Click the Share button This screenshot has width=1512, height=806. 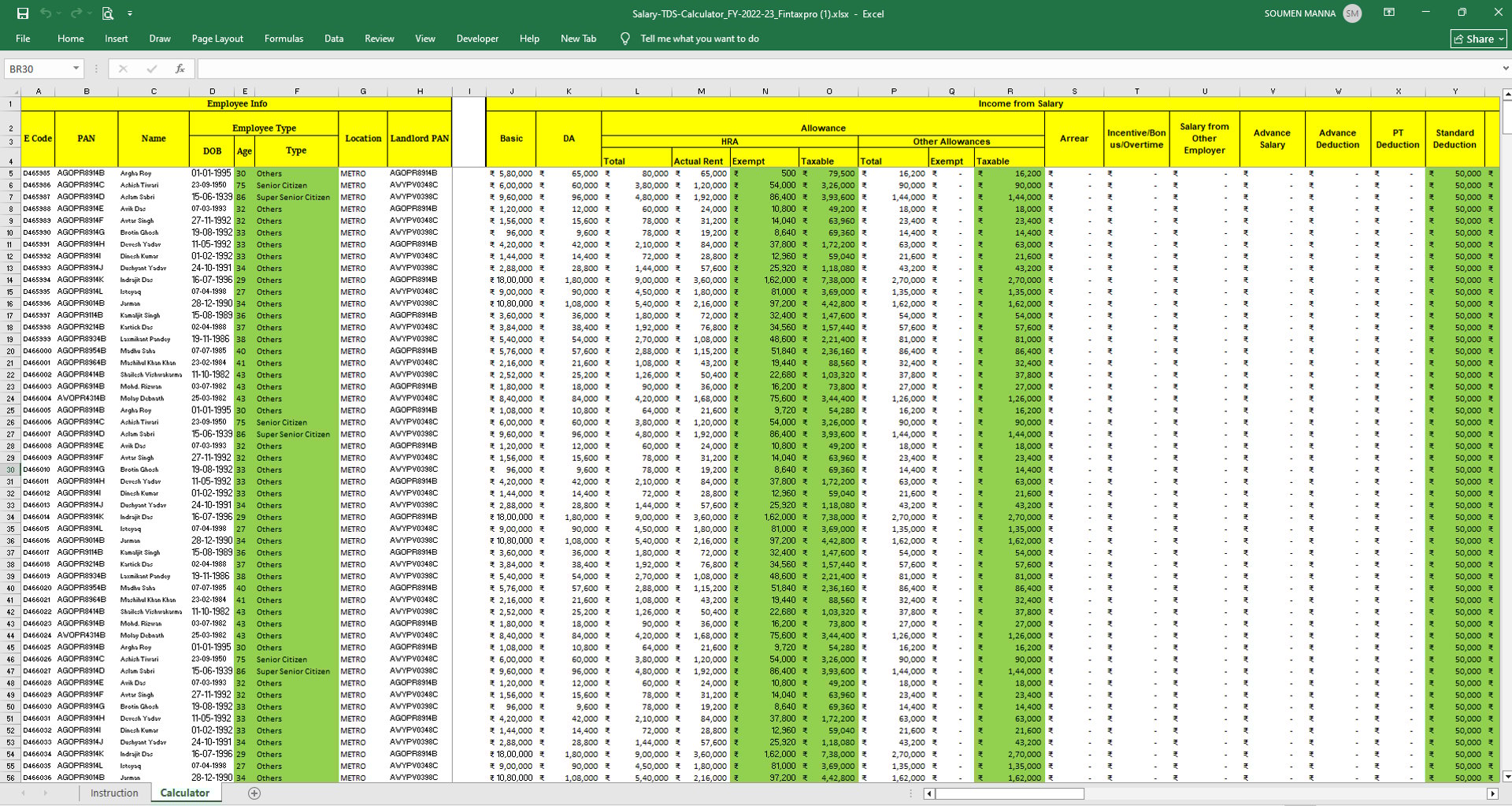tap(1478, 39)
